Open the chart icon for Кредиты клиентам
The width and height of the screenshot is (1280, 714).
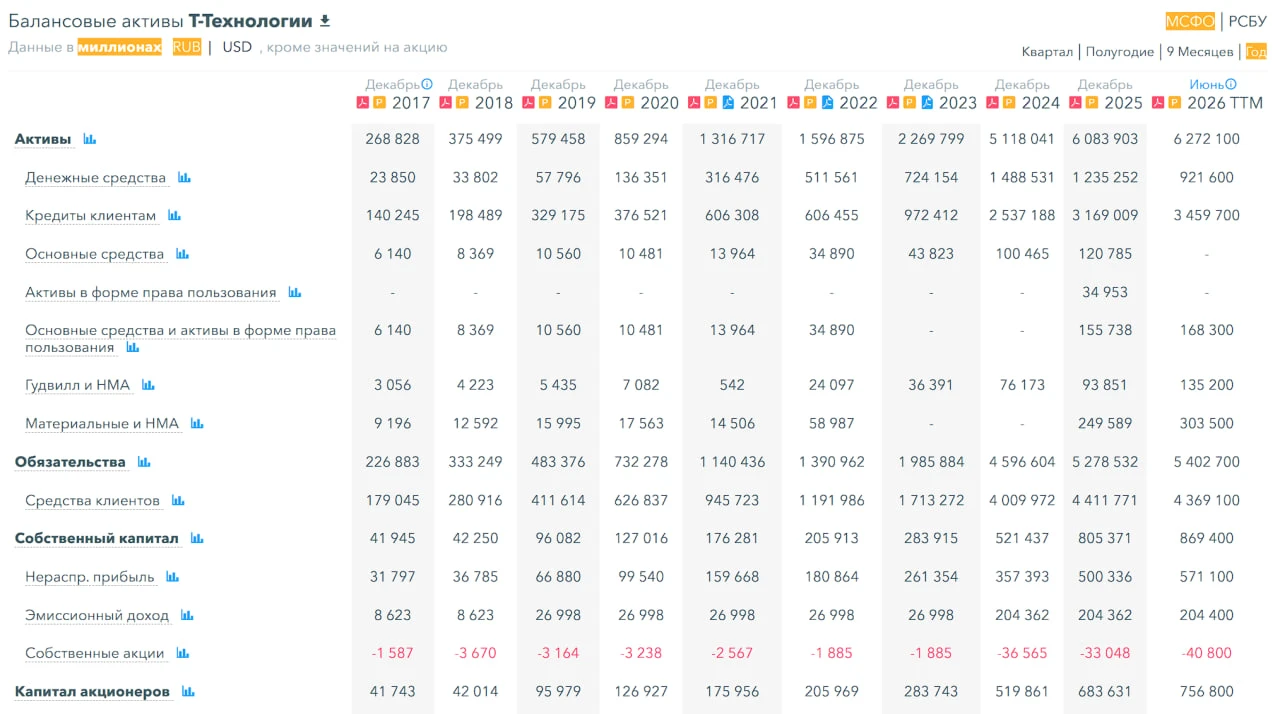click(x=174, y=215)
